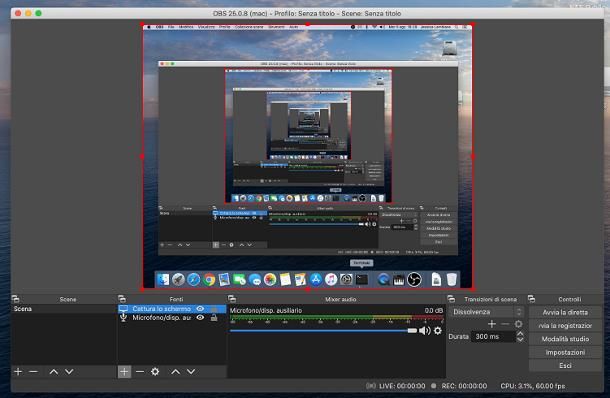Click the Trash icon in the previewed Dock
The width and height of the screenshot is (610, 398).
pos(451,279)
